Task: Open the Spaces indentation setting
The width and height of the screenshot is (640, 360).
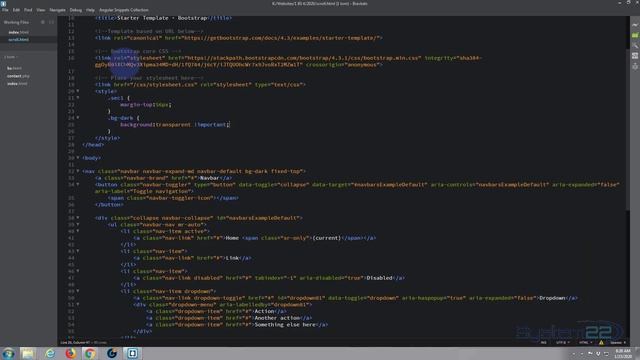Action: point(618,343)
